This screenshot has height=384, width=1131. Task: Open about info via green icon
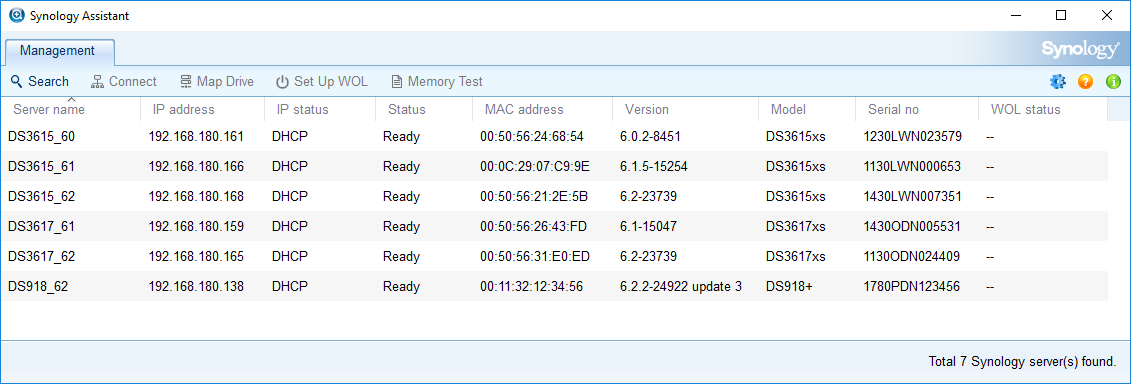1114,82
